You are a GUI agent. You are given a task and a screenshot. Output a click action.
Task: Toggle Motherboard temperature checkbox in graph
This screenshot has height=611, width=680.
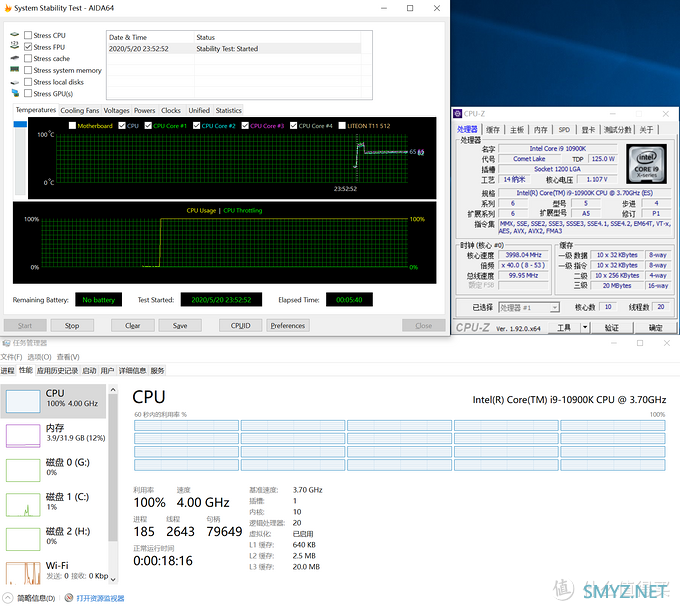[x=72, y=126]
